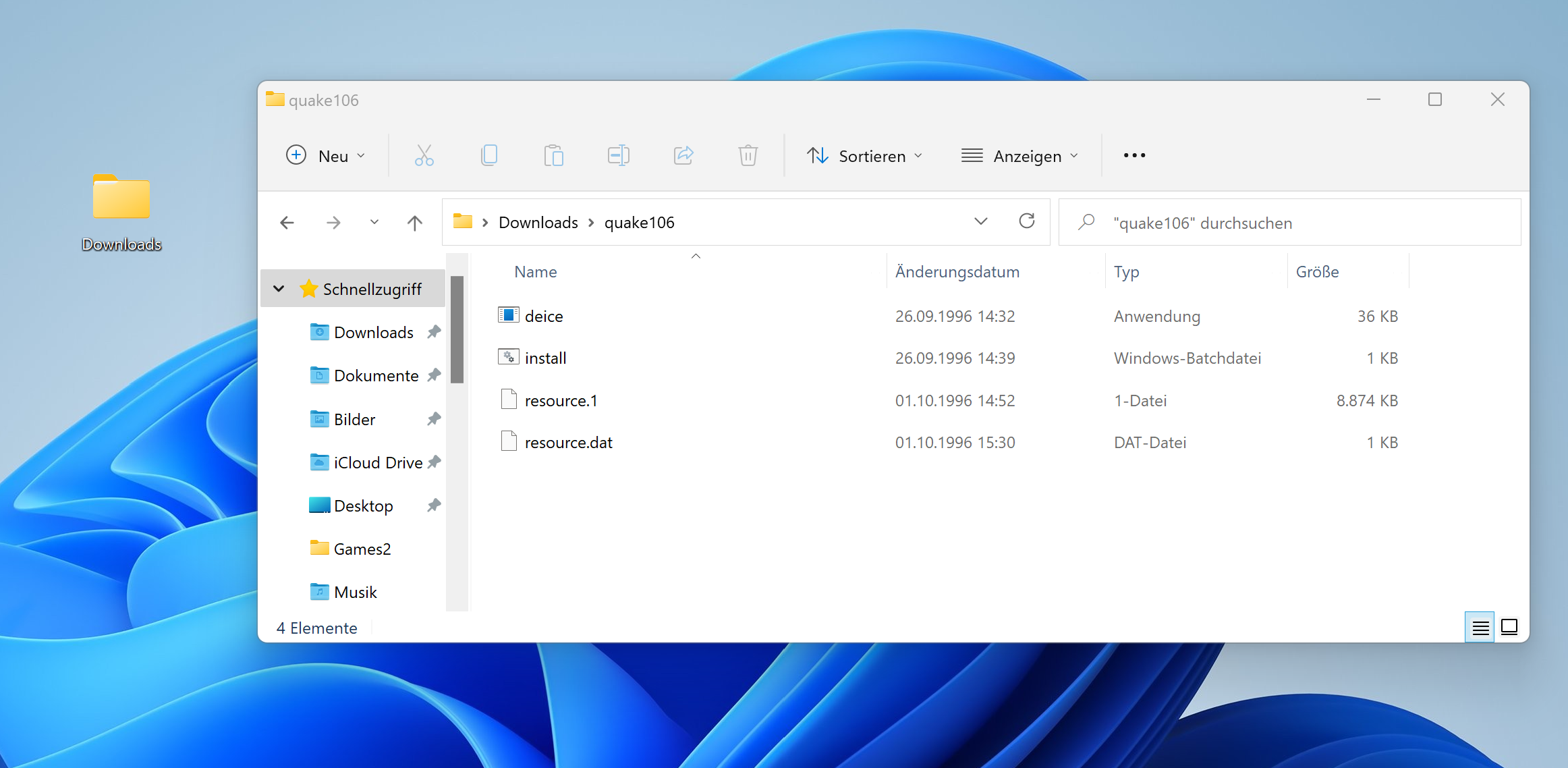This screenshot has width=1568, height=768.
Task: Click the quake106 search field
Action: [1289, 222]
